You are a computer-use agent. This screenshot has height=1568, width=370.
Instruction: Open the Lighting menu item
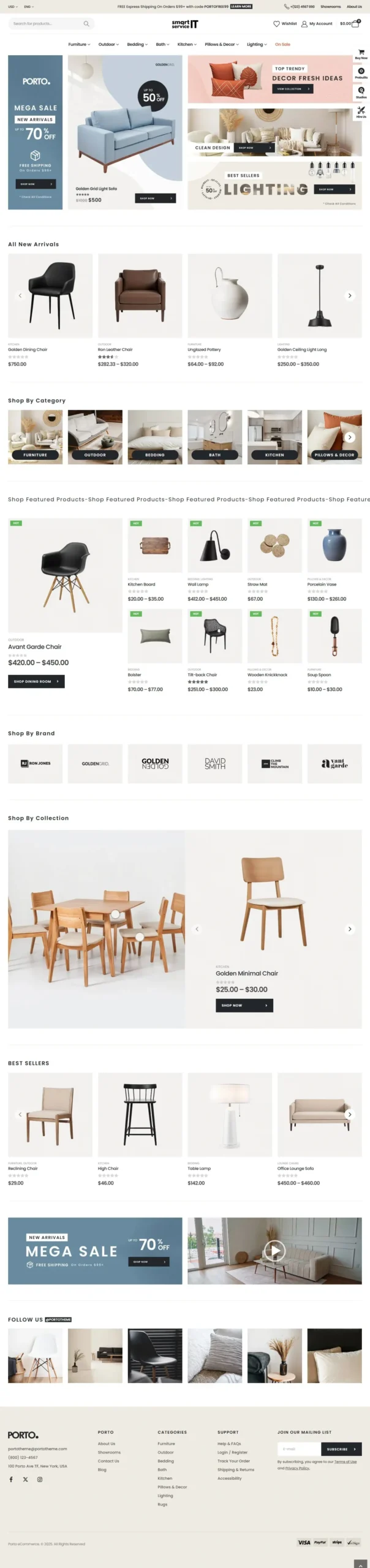[x=257, y=45]
